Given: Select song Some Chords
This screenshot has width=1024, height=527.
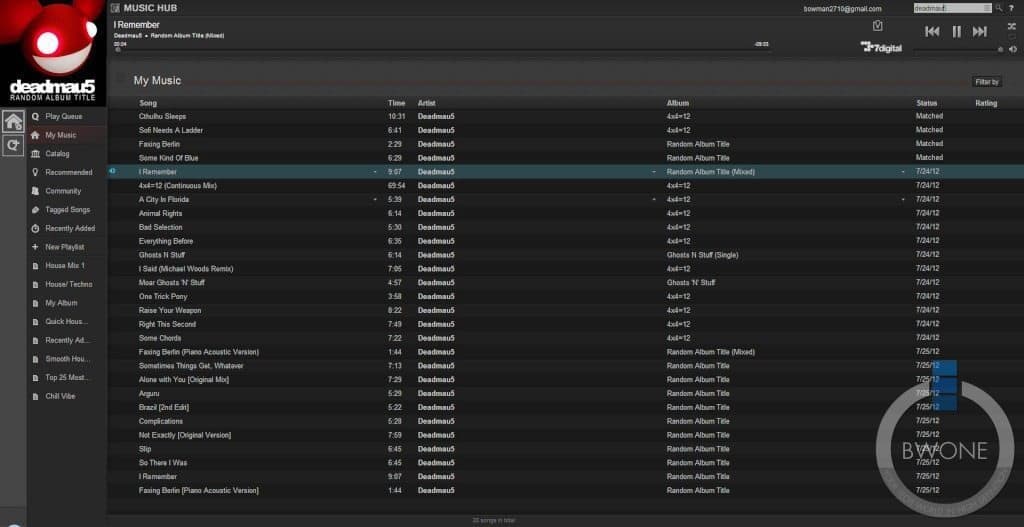Looking at the screenshot, I should [160, 338].
